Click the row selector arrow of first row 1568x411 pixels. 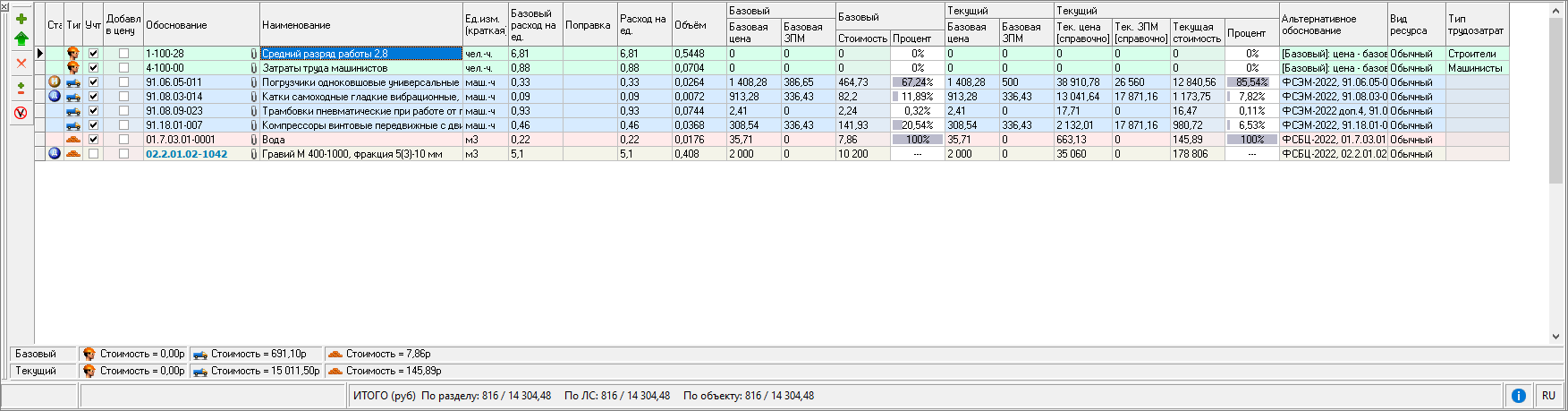point(39,54)
